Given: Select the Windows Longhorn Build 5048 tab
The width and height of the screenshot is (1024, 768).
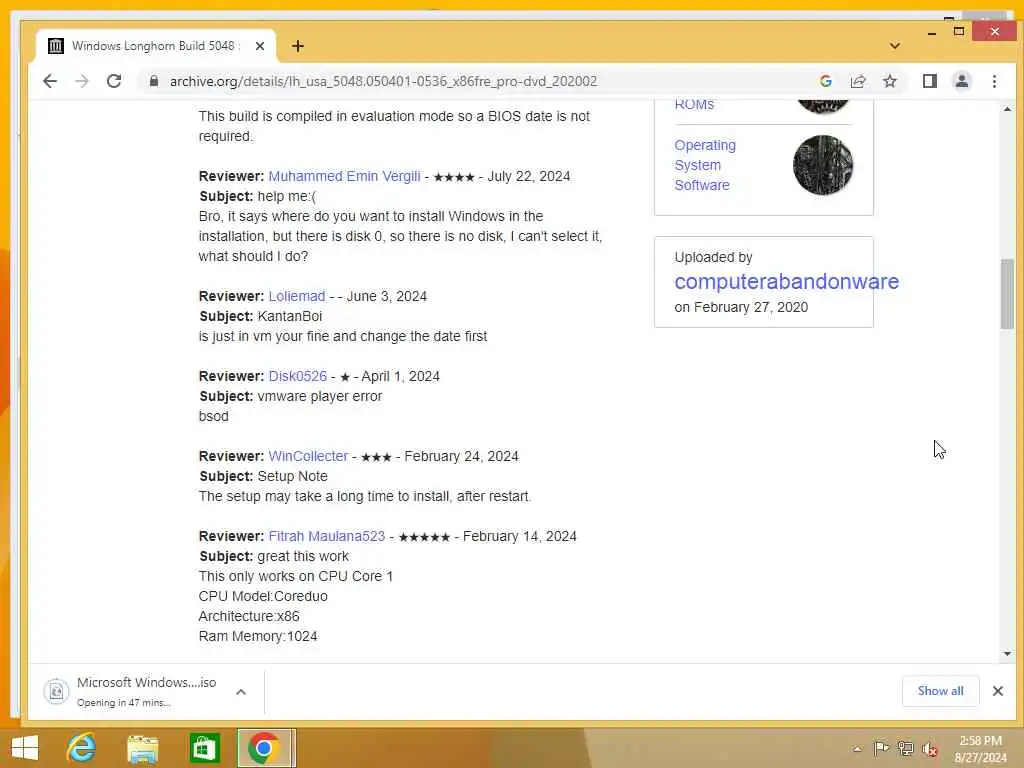Looking at the screenshot, I should coord(156,46).
